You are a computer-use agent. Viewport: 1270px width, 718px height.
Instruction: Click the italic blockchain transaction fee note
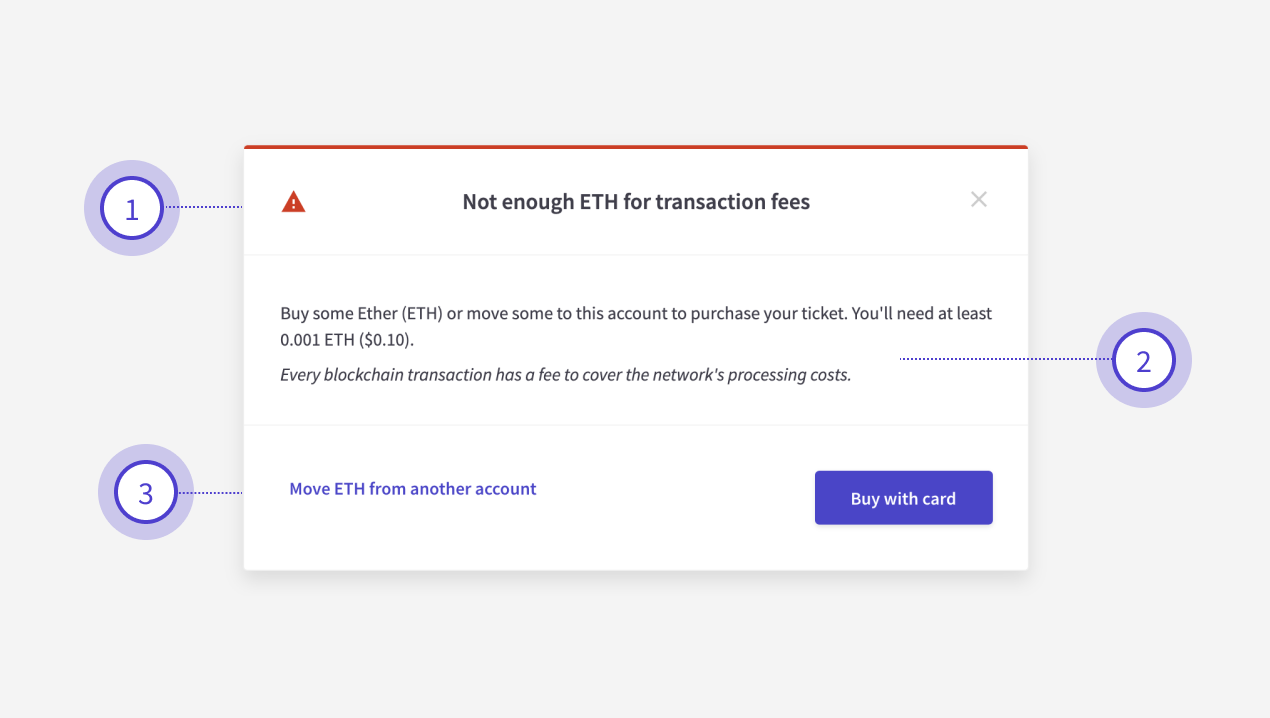coord(565,376)
